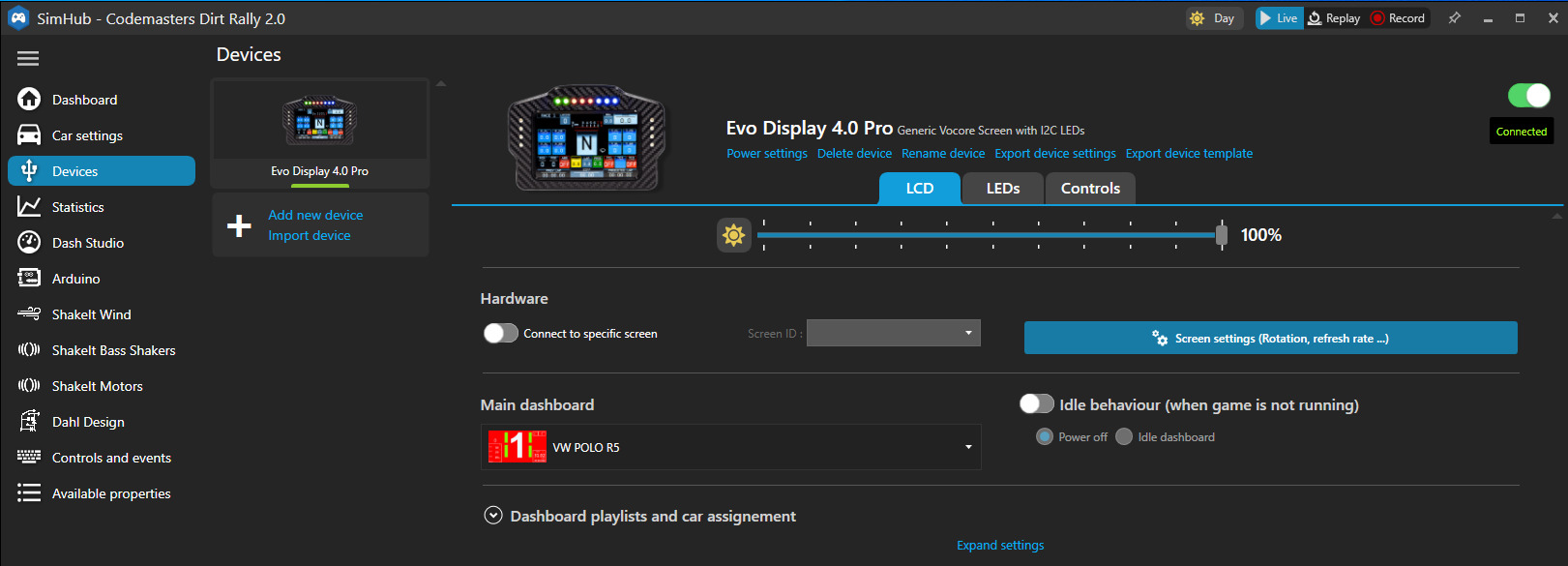
Task: Click the brightness slider handle
Action: pos(1222,235)
